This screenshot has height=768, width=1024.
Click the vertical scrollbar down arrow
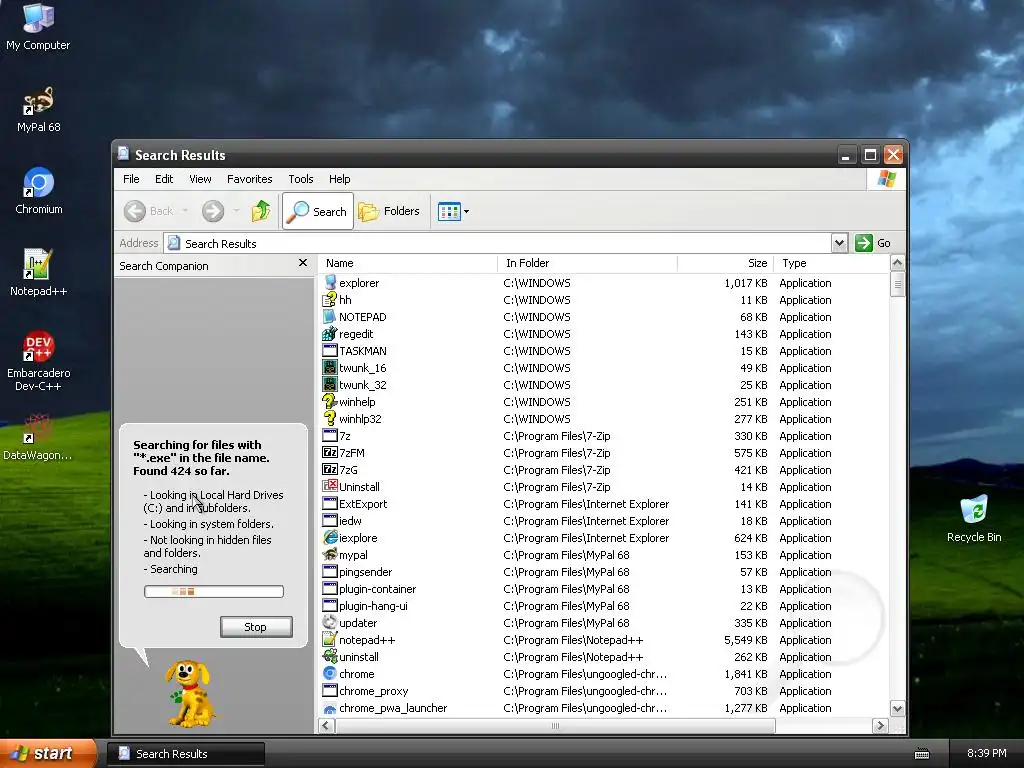click(897, 709)
